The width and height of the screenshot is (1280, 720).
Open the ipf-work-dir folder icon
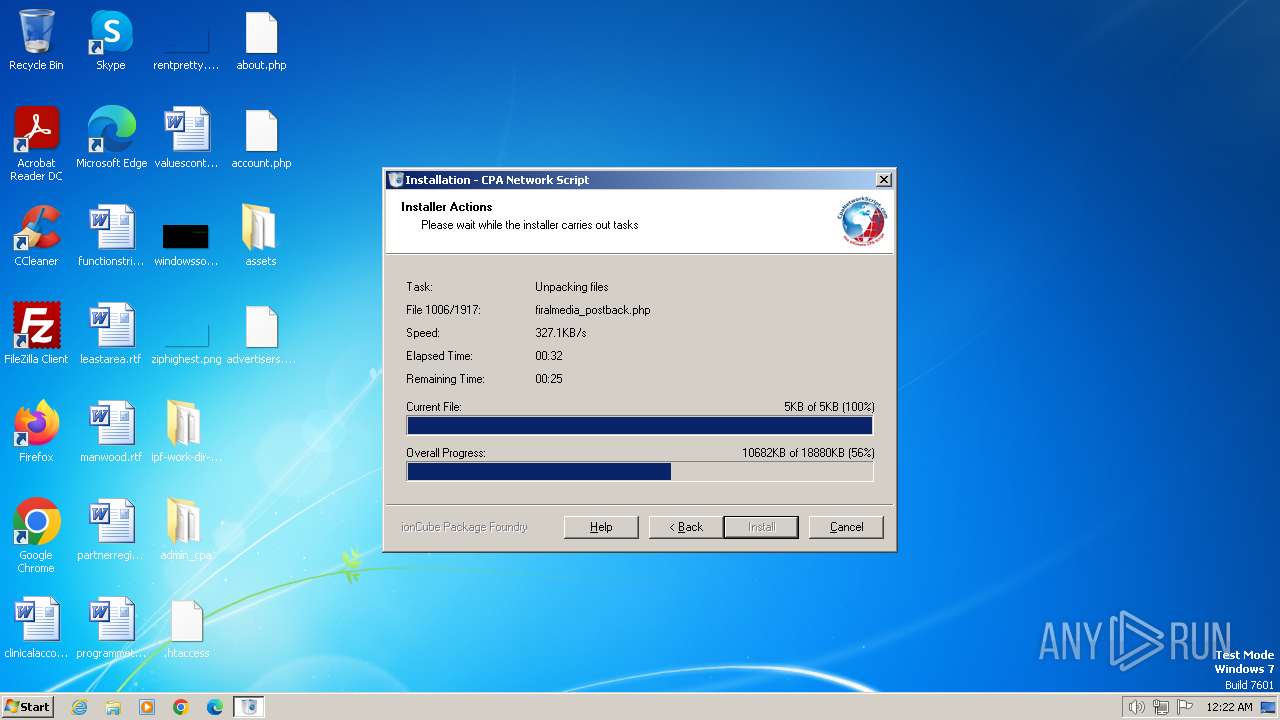[186, 432]
